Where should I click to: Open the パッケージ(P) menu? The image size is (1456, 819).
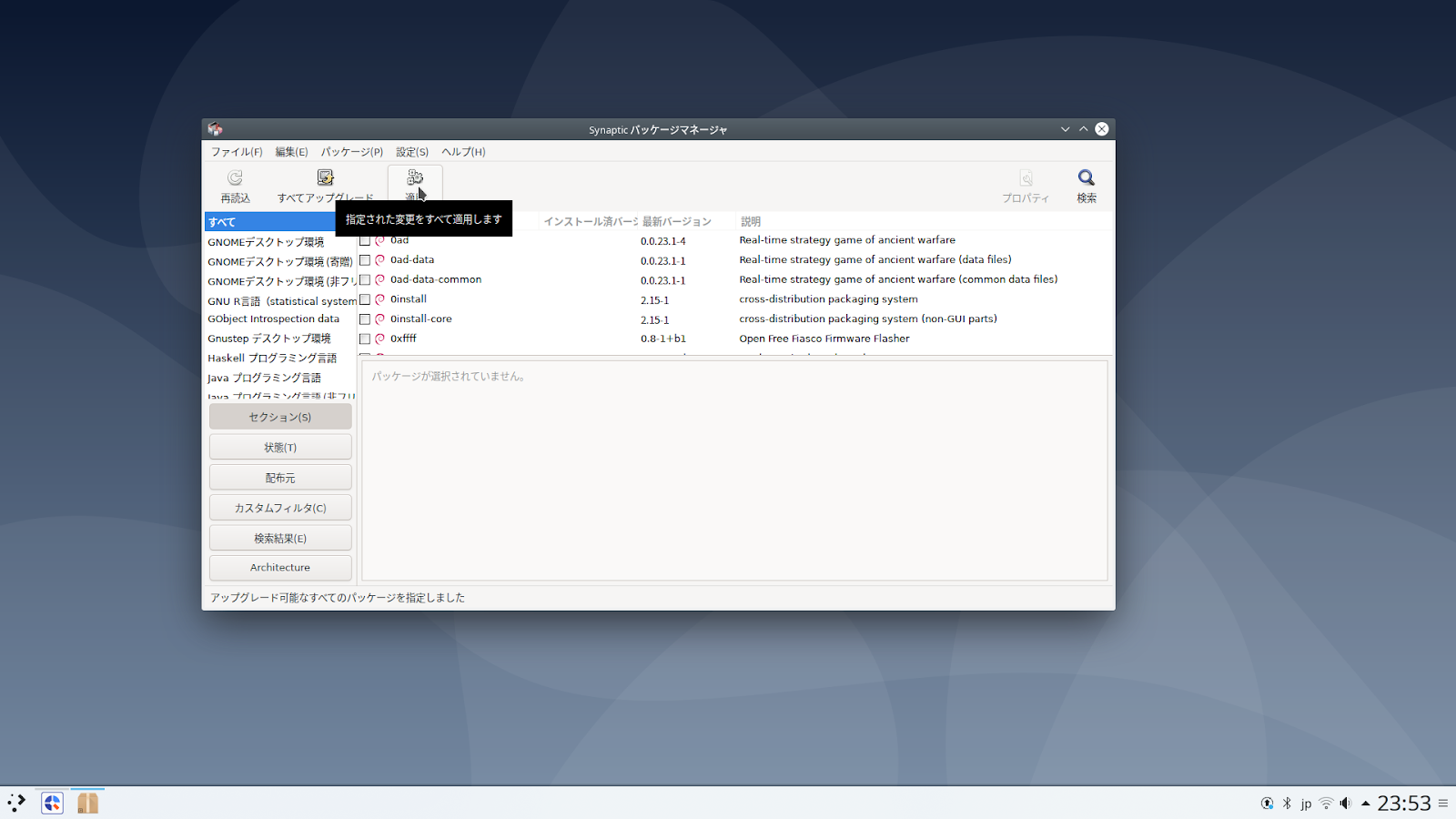(x=351, y=152)
